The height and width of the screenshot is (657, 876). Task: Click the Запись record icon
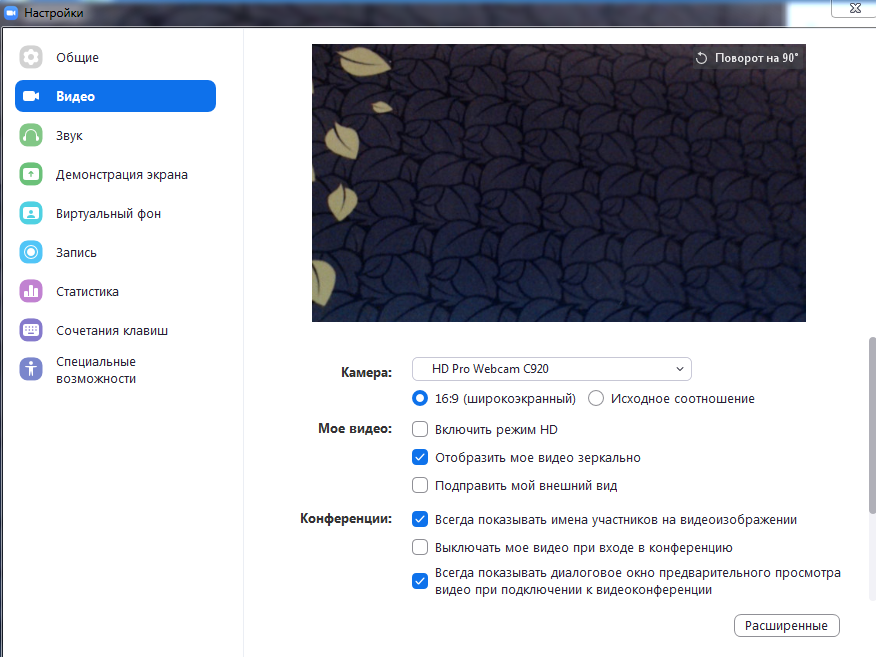[x=31, y=252]
